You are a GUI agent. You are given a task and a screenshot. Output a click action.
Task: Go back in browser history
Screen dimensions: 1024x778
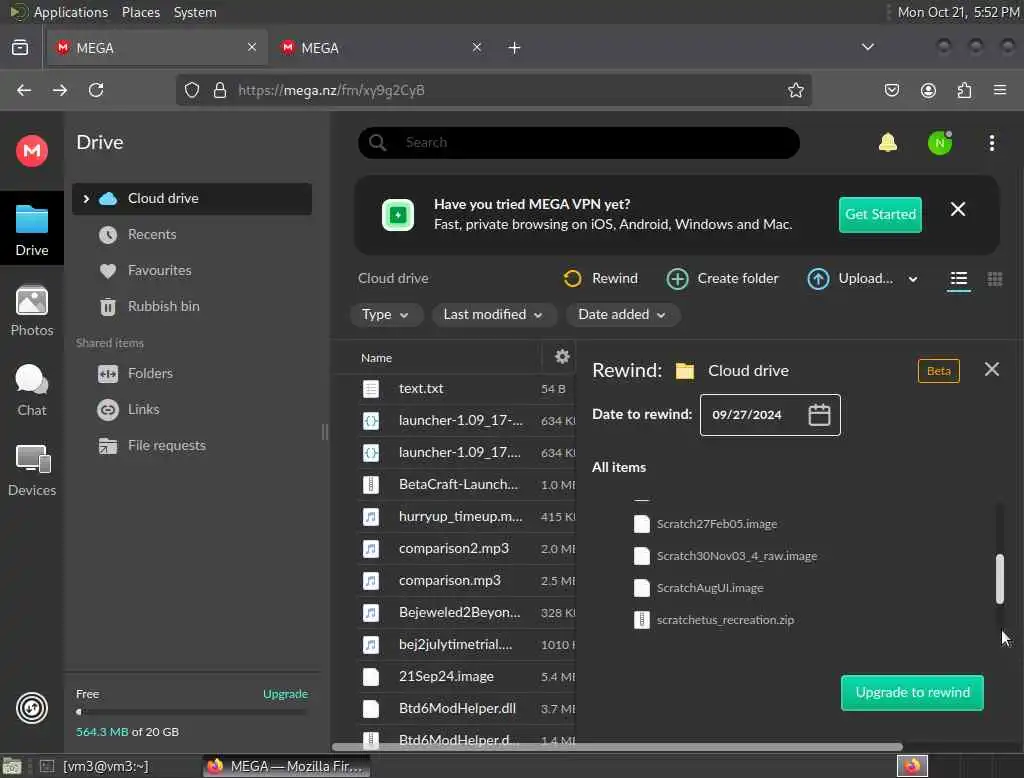24,90
